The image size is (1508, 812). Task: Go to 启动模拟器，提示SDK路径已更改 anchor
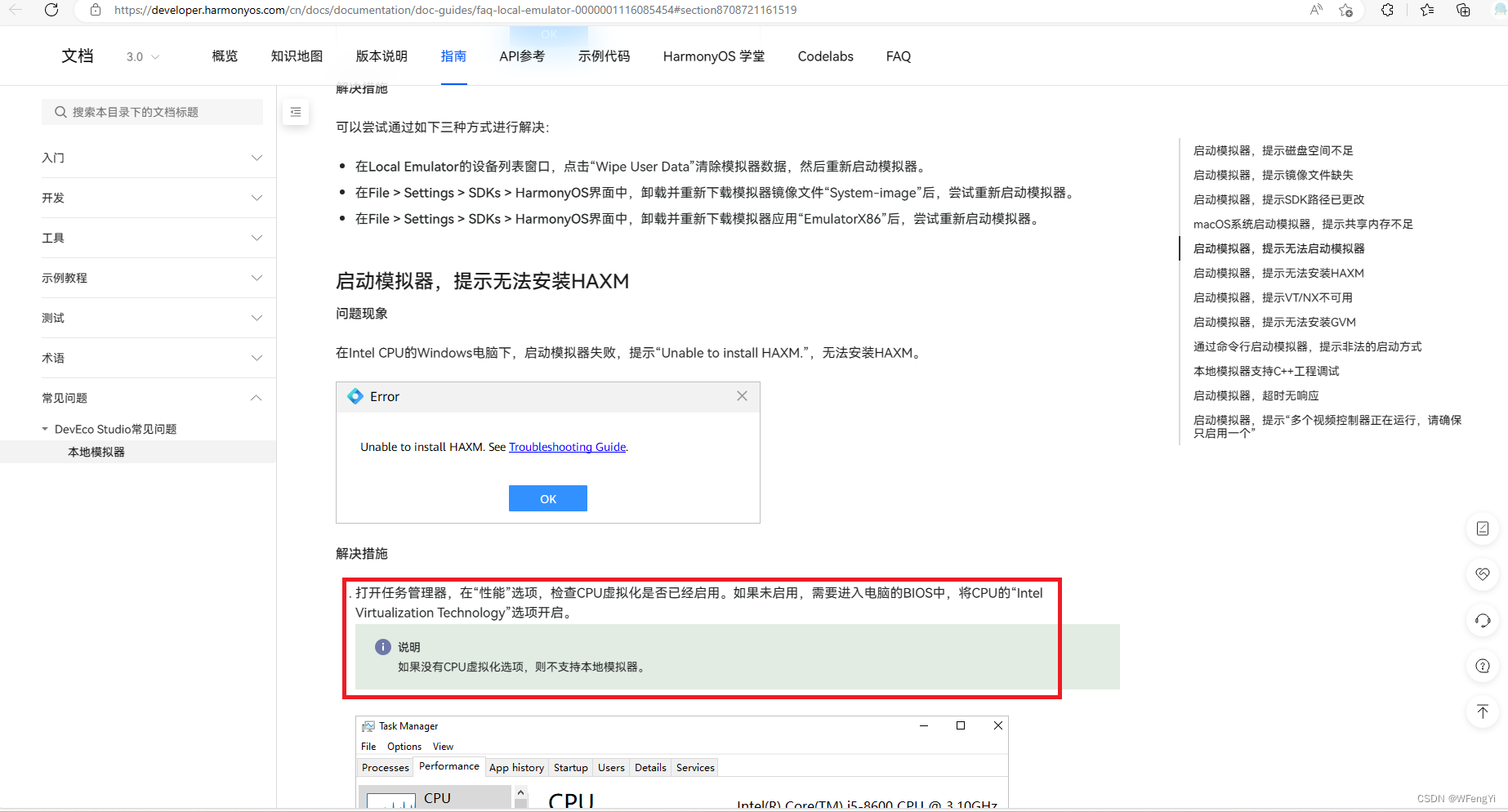coord(1278,199)
